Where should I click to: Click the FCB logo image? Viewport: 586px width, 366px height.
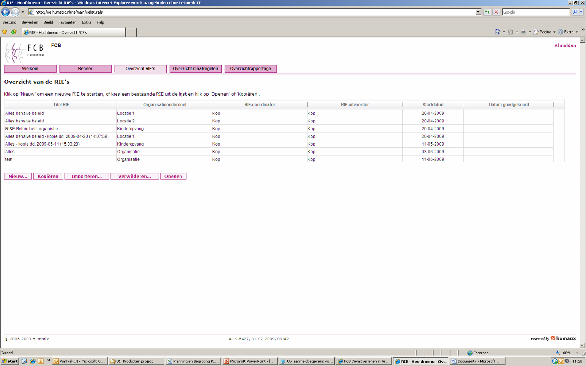(x=25, y=52)
